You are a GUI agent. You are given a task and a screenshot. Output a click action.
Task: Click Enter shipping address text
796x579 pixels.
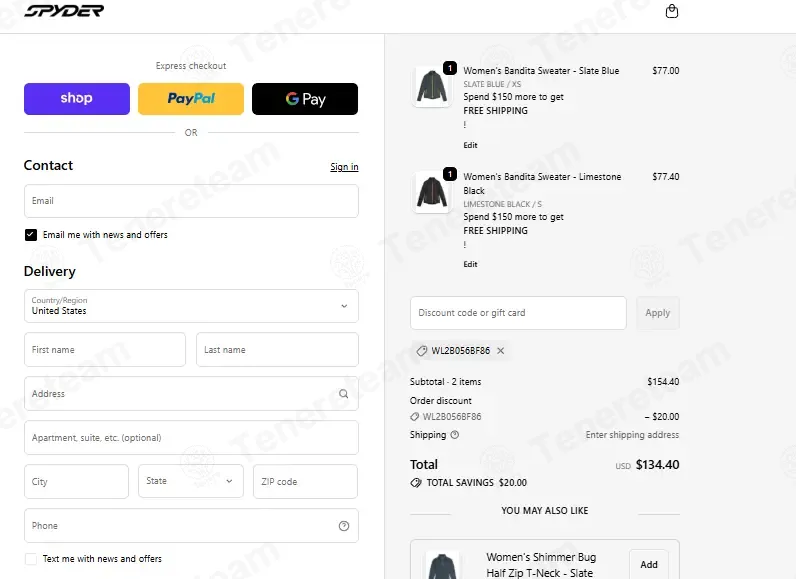[632, 435]
